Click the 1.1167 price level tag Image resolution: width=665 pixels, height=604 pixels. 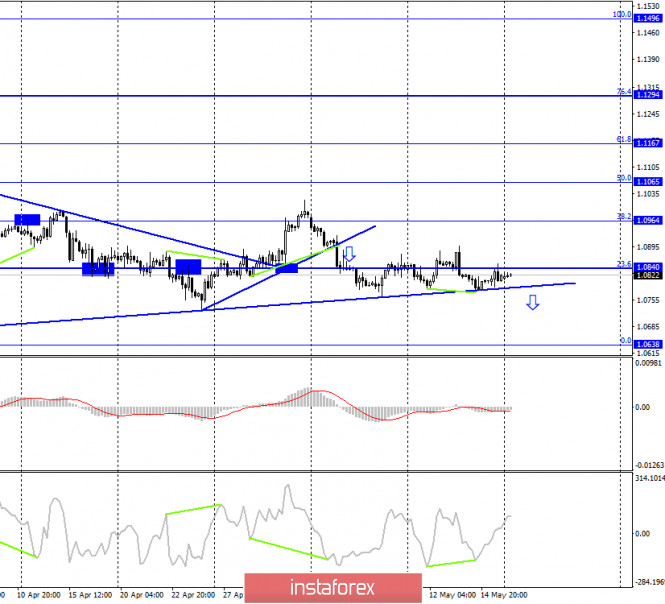647,143
